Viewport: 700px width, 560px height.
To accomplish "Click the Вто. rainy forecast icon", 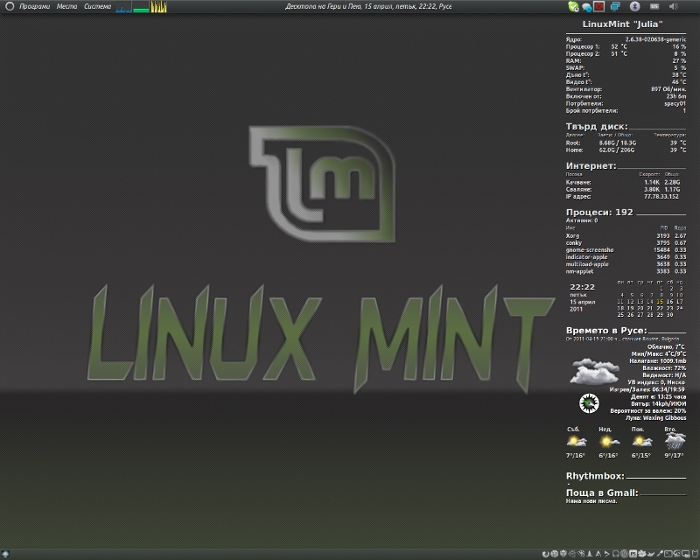I will 674,441.
